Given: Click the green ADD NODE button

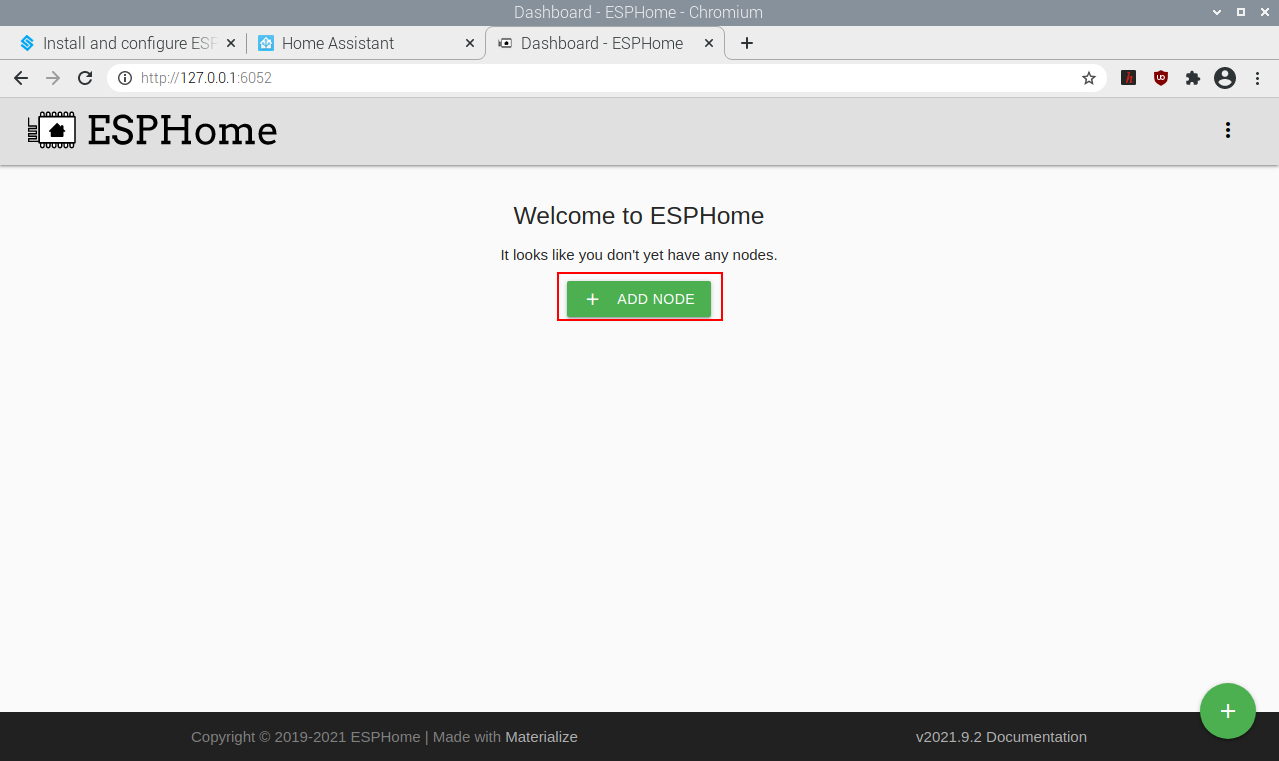Looking at the screenshot, I should [x=639, y=299].
